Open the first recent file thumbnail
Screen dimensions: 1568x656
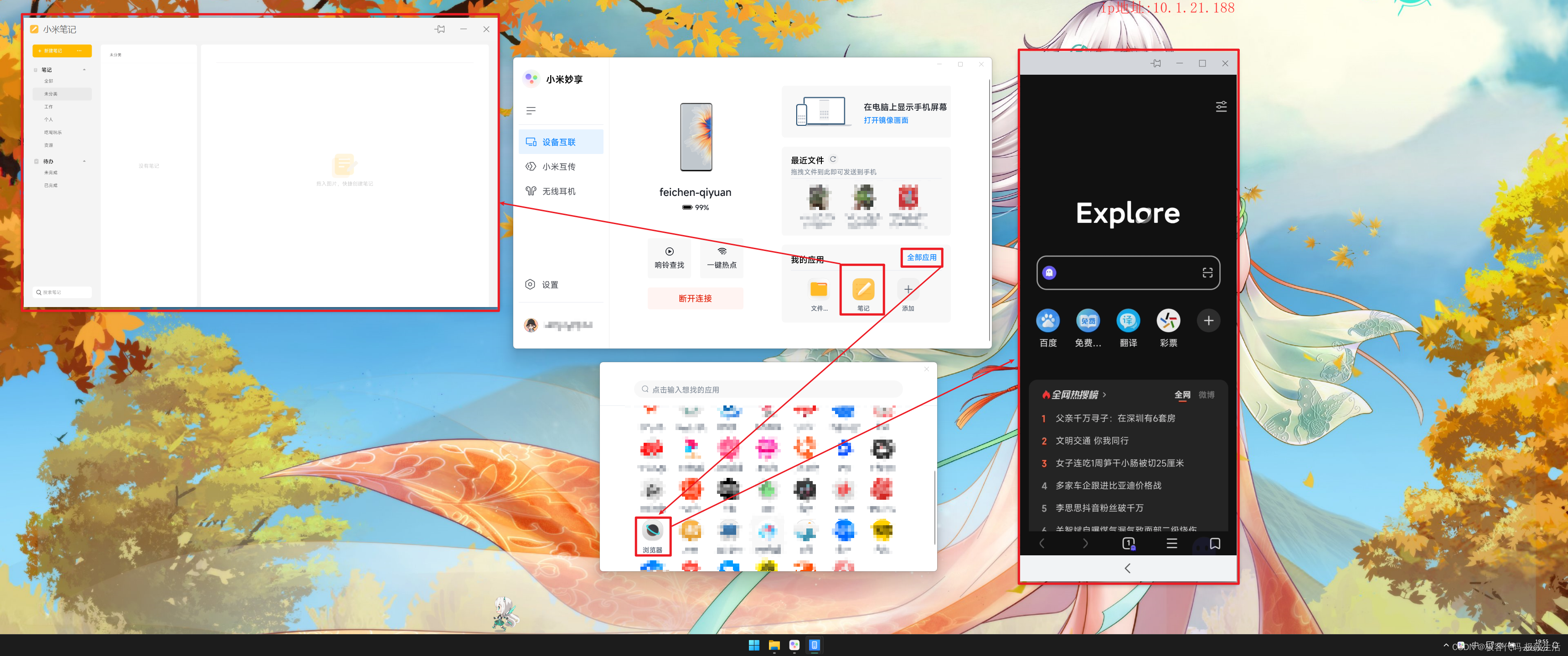pyautogui.click(x=818, y=198)
